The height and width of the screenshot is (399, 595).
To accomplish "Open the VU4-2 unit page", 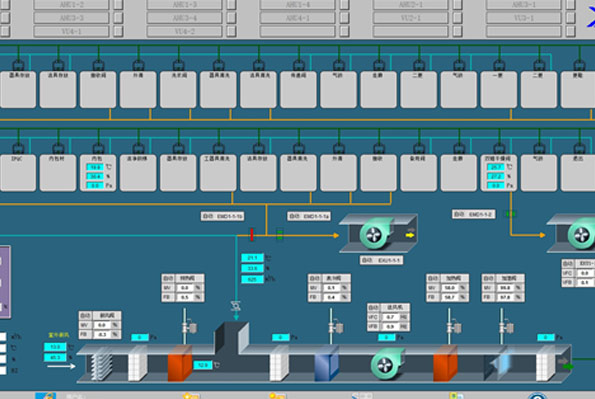I will tap(184, 31).
